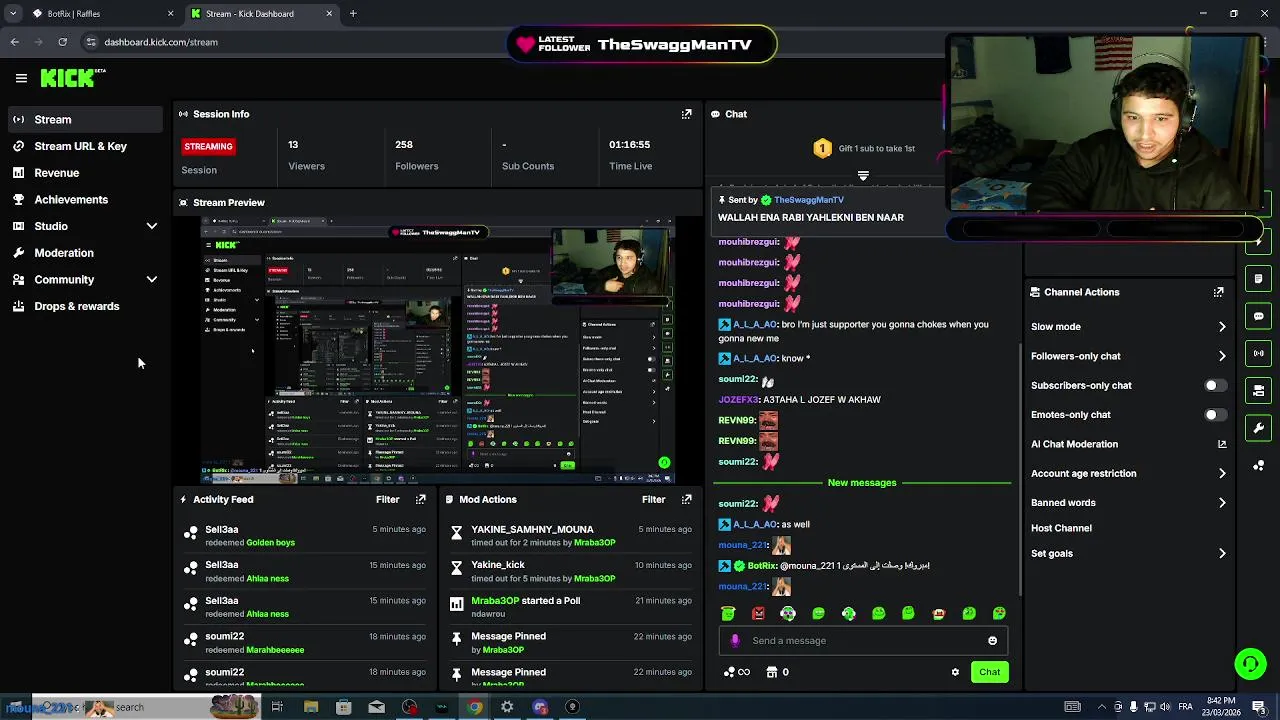Click the Kick logo

[68, 78]
